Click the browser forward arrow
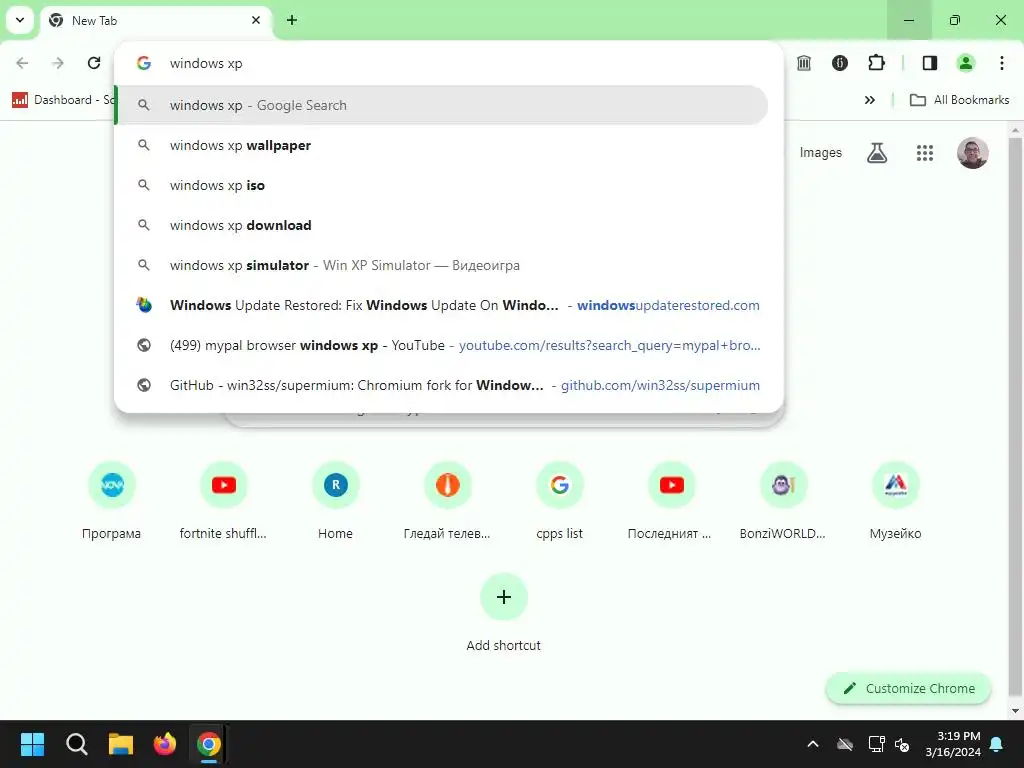The height and width of the screenshot is (768, 1024). 58,63
